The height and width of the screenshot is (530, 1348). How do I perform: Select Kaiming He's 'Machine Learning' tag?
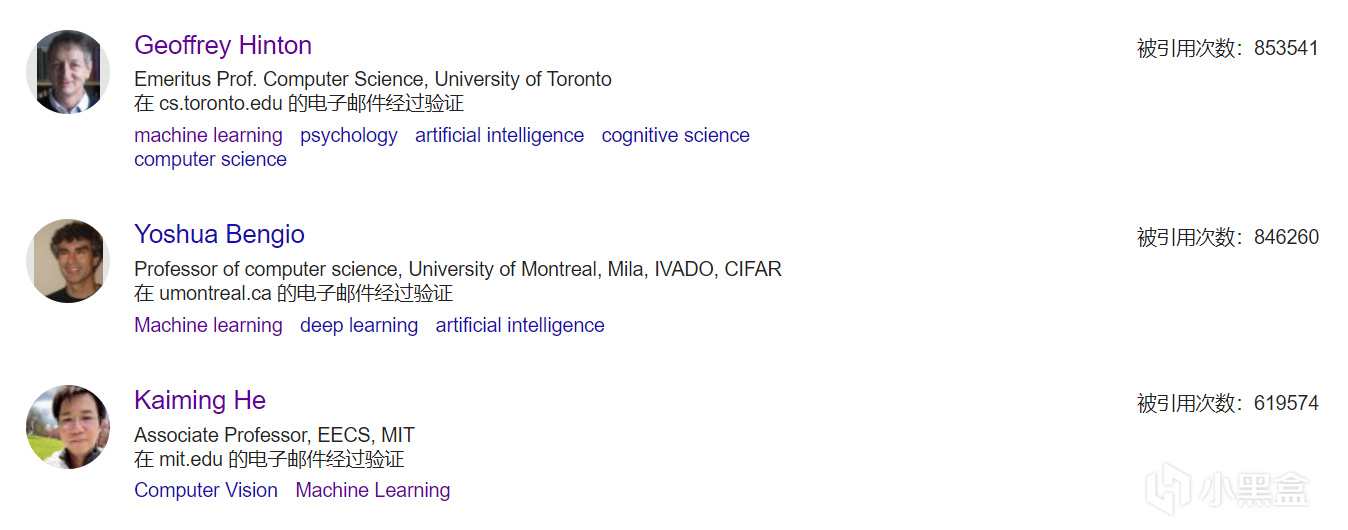click(373, 490)
